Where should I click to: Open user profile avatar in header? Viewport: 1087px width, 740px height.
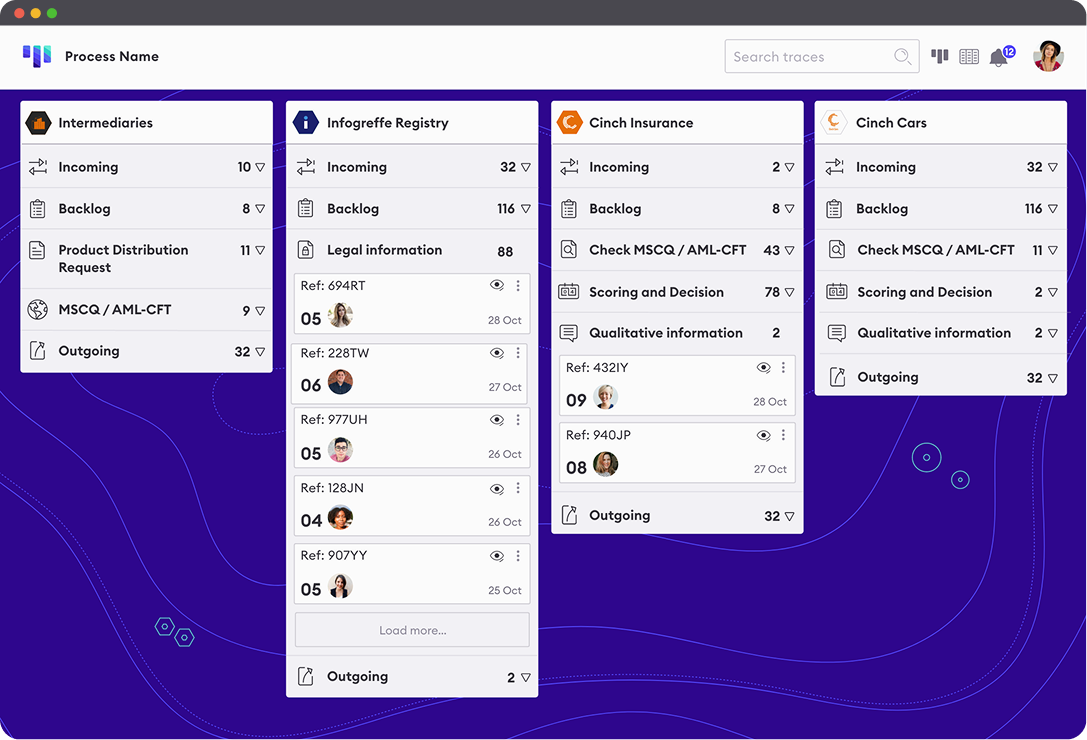(x=1048, y=56)
